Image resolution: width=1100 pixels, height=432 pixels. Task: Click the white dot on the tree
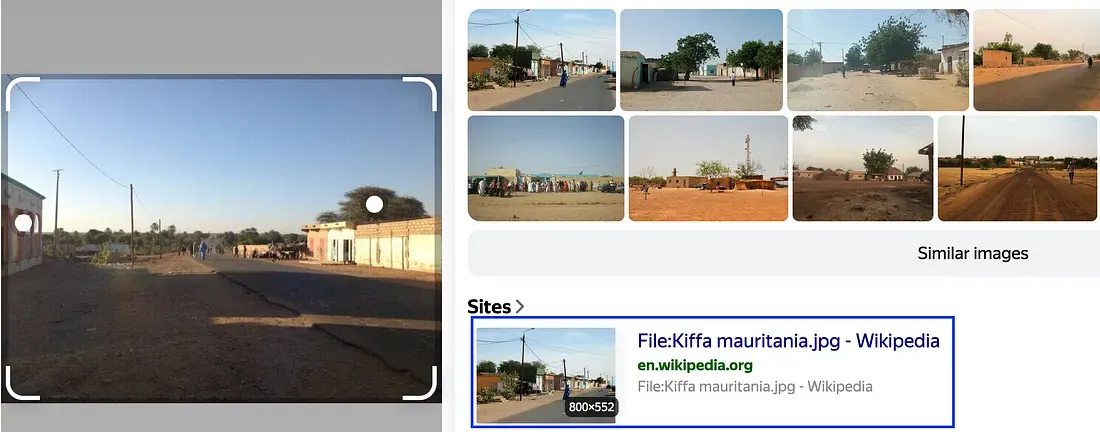[375, 204]
